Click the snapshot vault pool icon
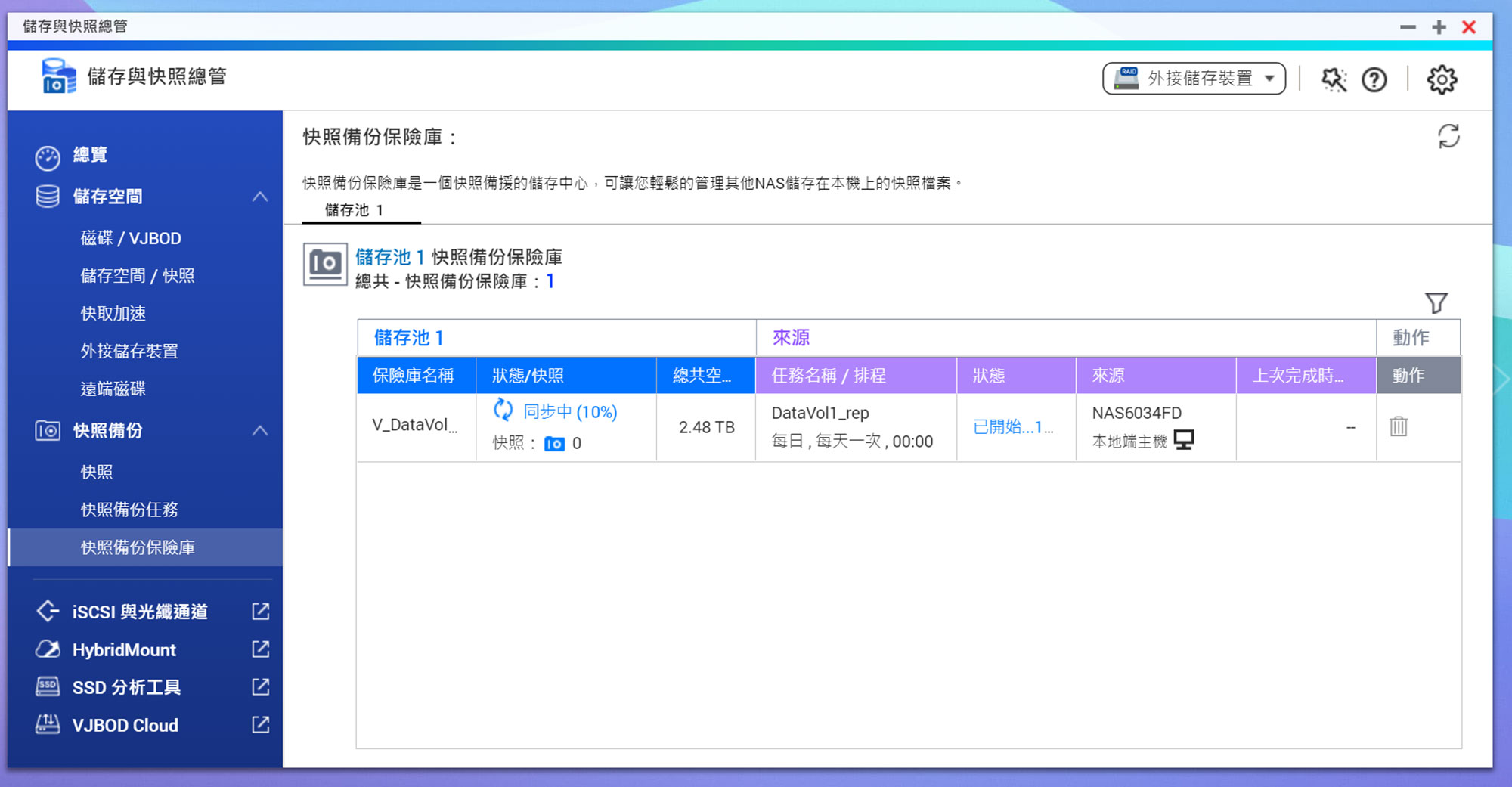This screenshot has width=1512, height=787. pyautogui.click(x=325, y=264)
